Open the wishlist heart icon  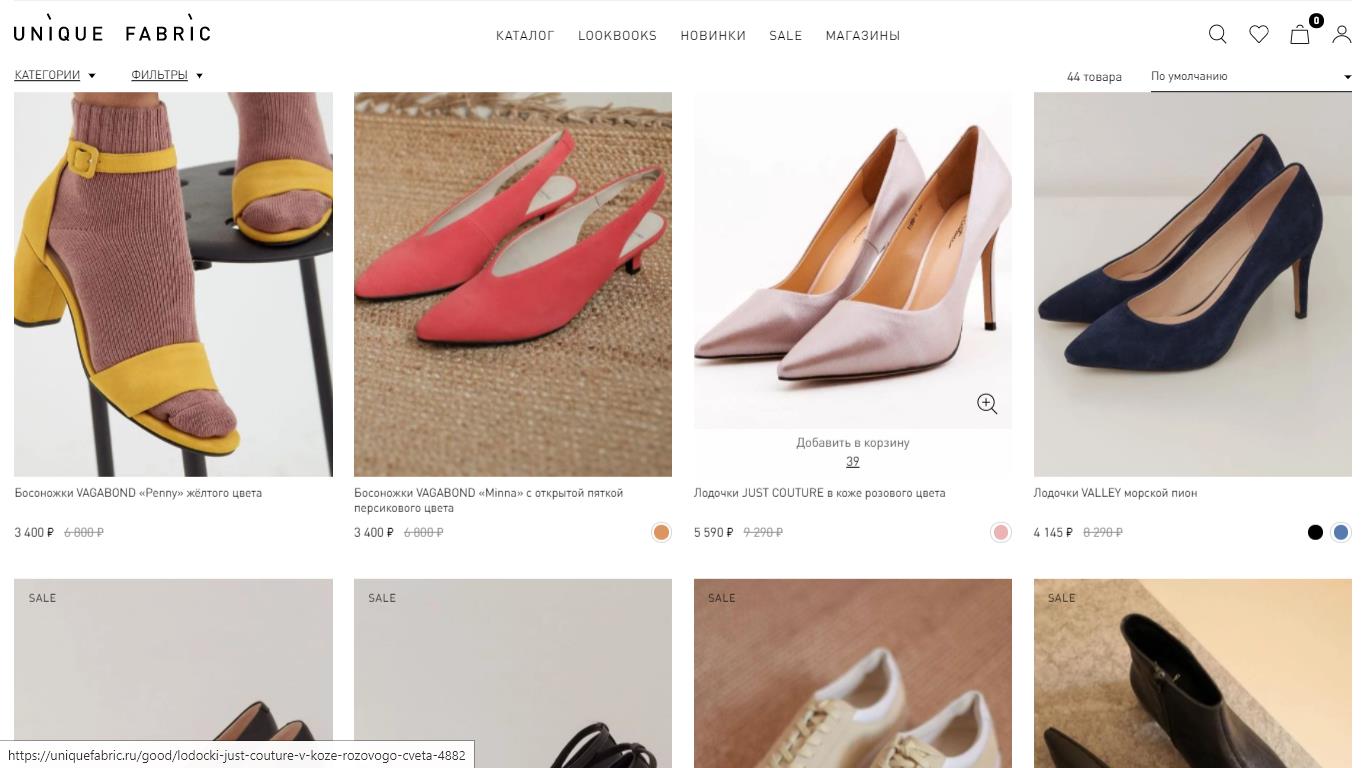coord(1259,34)
